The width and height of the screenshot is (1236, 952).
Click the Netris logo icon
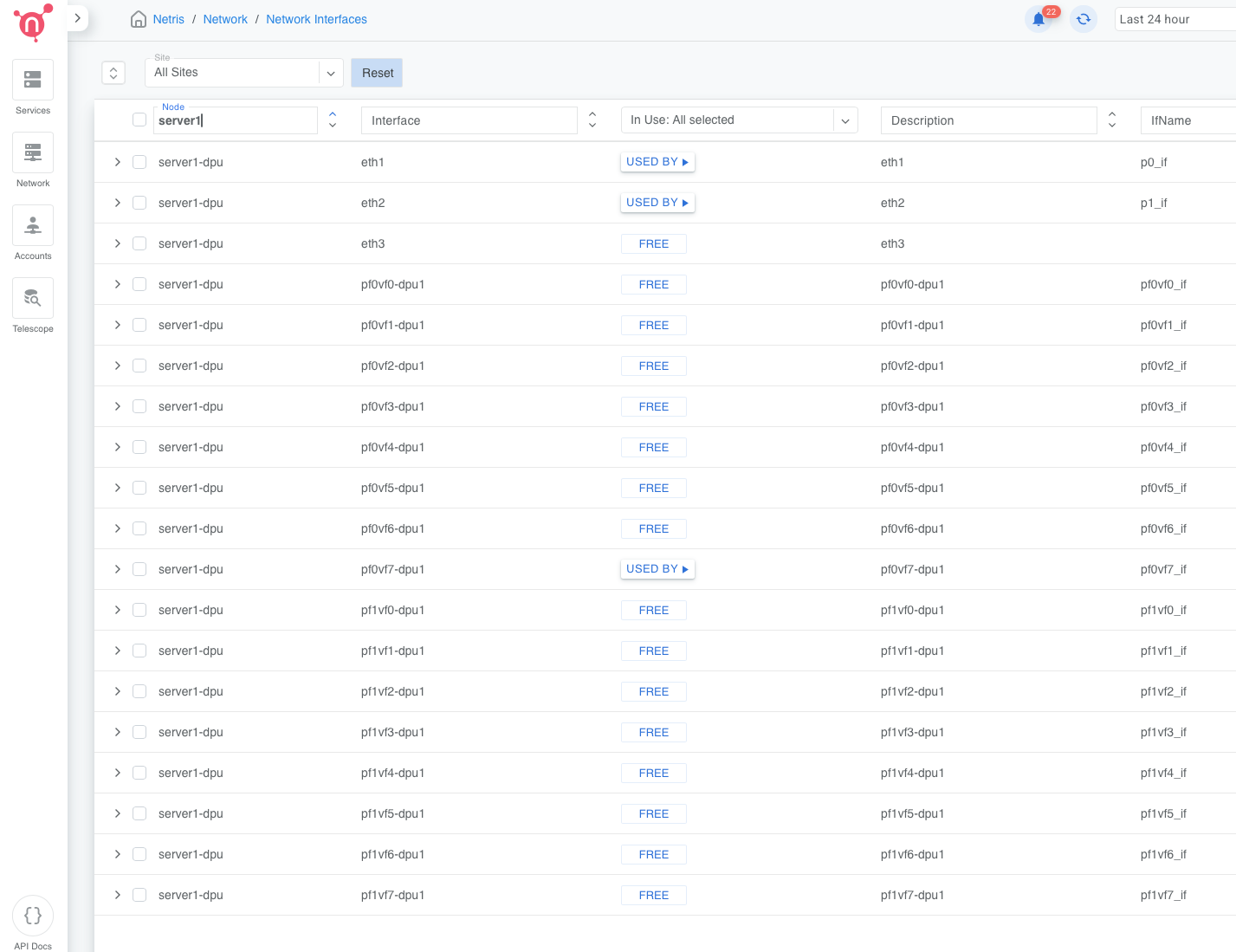(33, 23)
